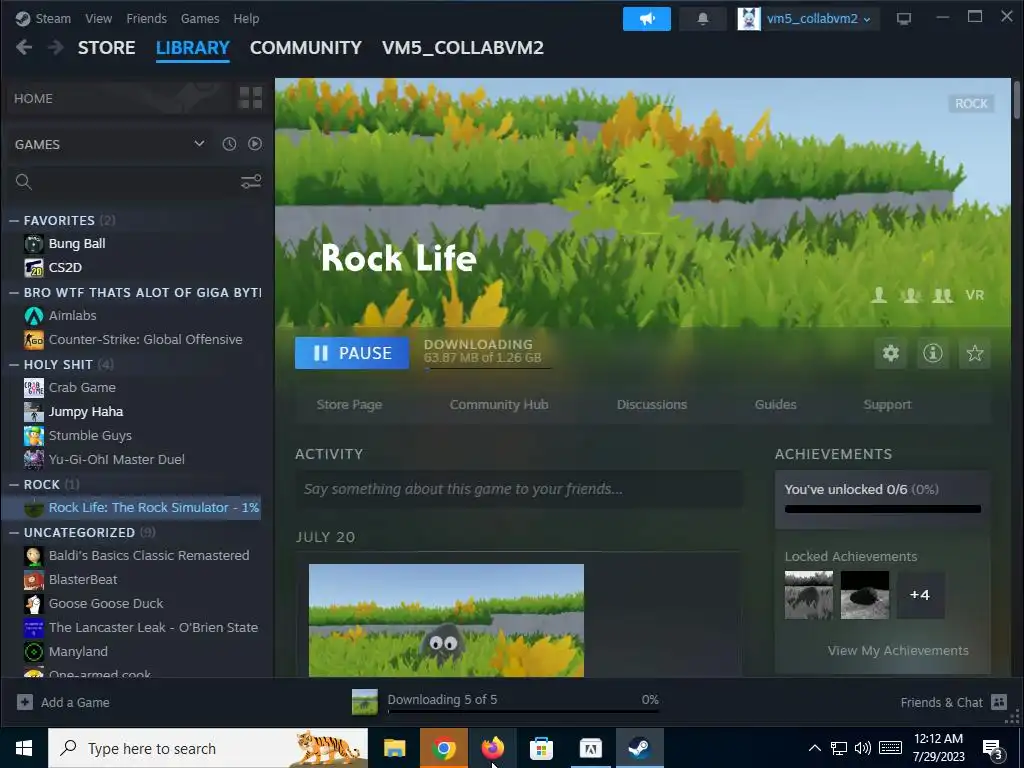Toggle ready-to-play filter icon

click(255, 144)
